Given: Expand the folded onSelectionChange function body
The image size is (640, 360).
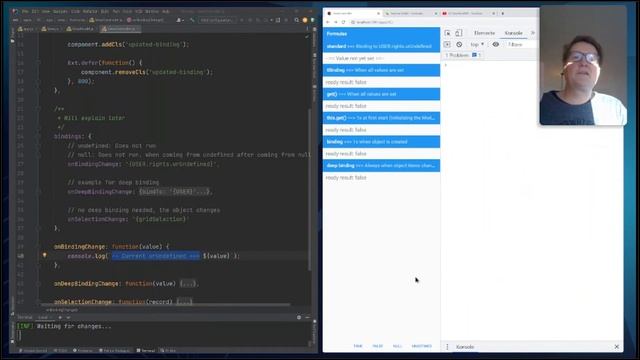Looking at the screenshot, I should click(184, 302).
